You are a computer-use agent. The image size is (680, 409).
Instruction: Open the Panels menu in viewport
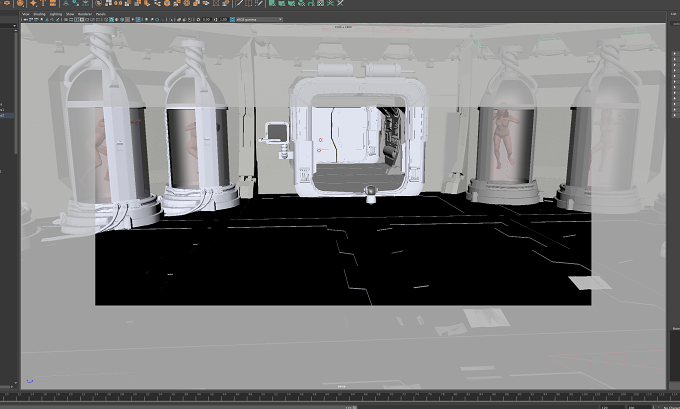[x=100, y=14]
